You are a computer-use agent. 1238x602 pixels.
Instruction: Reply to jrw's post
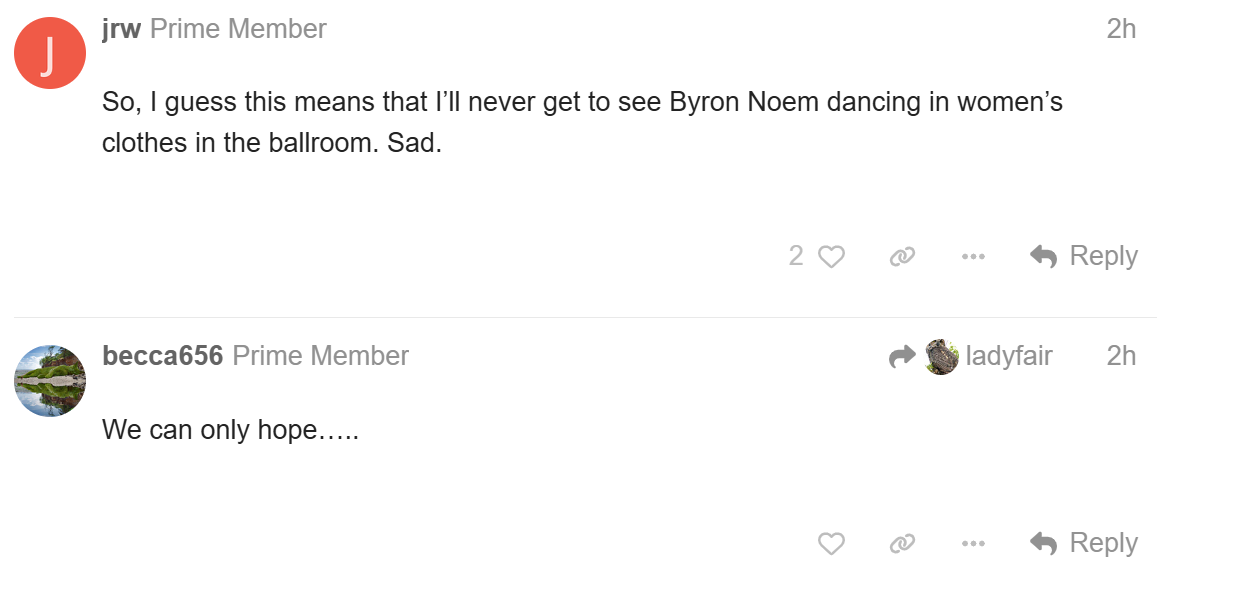coord(1084,256)
